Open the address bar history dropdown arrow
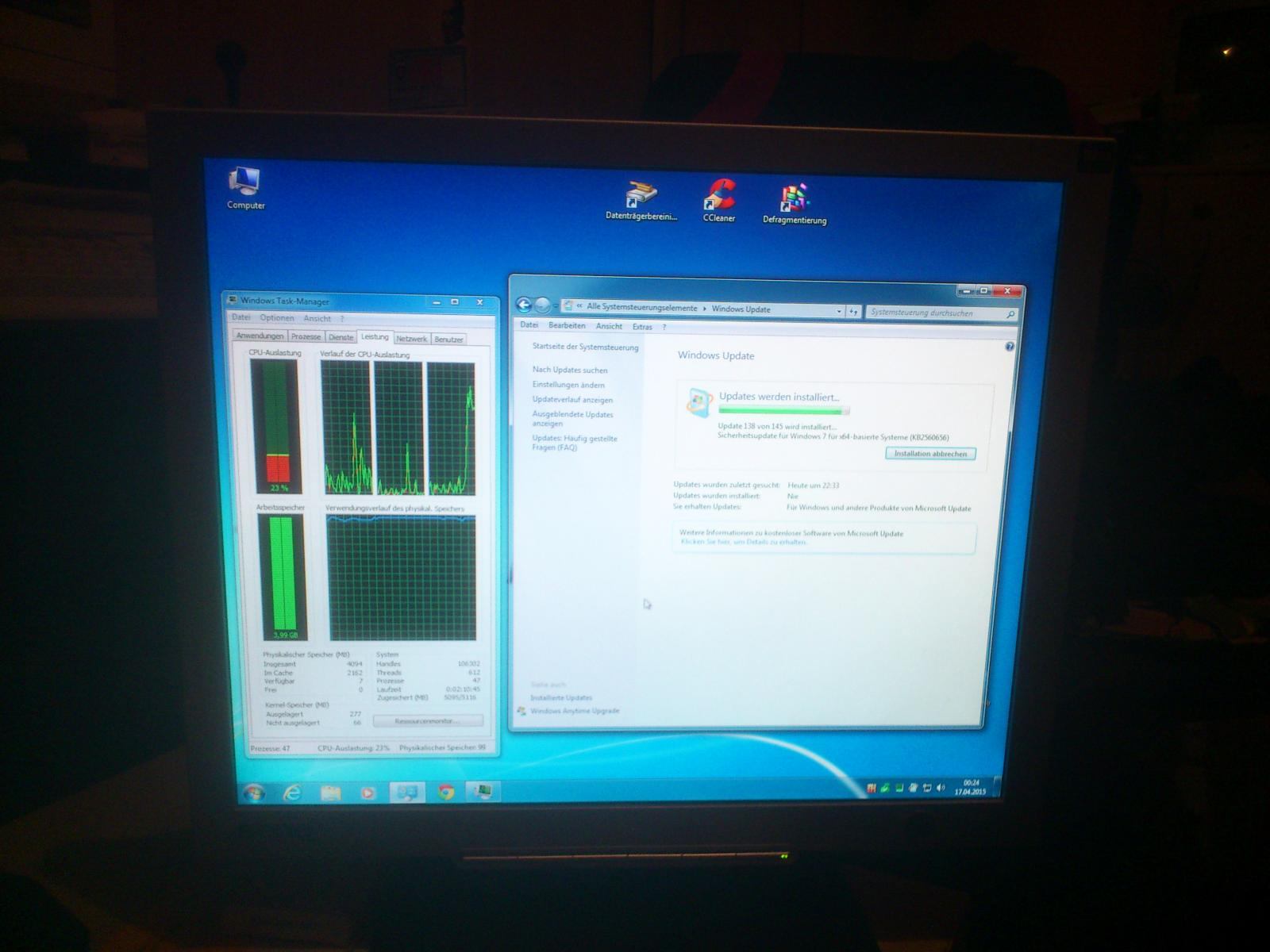This screenshot has height=952, width=1270. pos(839,312)
